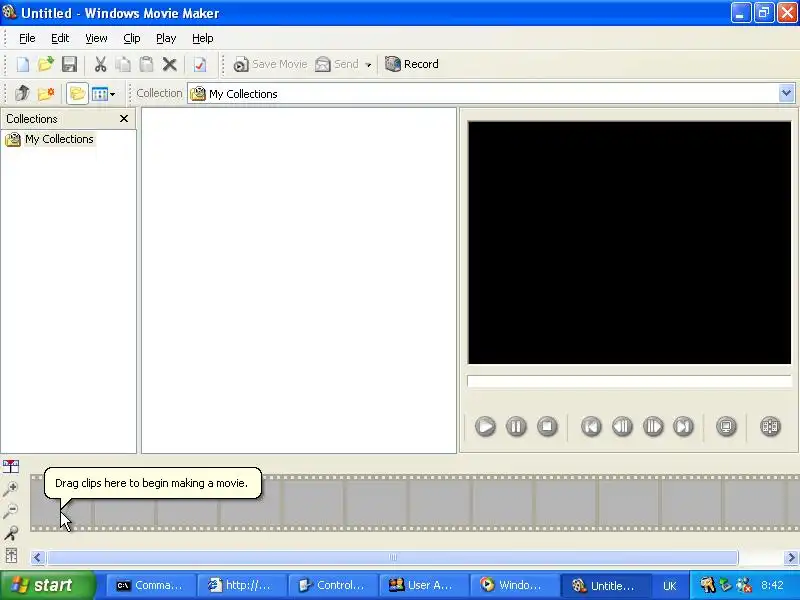Open the View menu
800x600 pixels.
coord(96,38)
